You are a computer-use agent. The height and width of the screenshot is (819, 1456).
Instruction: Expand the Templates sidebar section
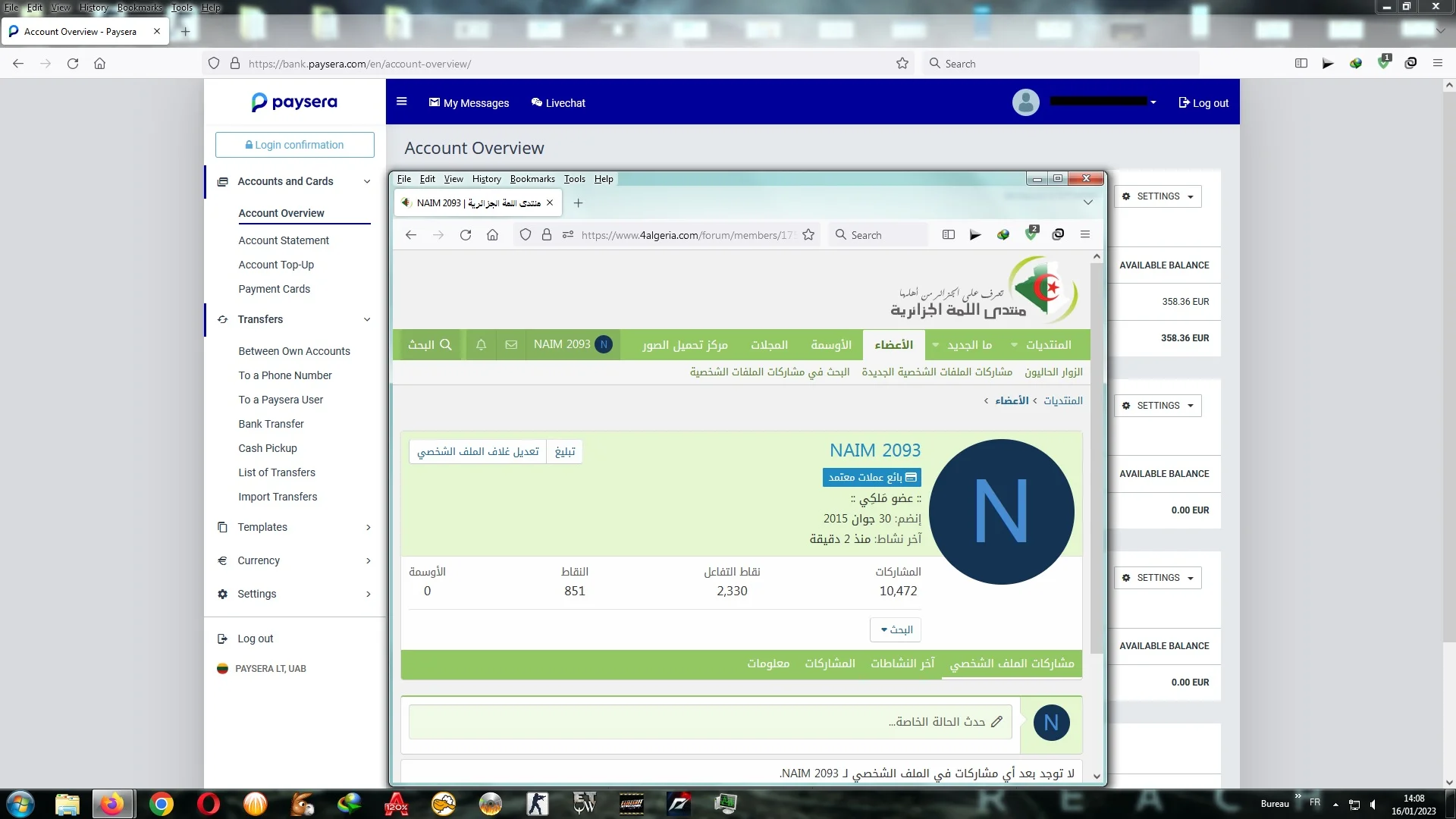coord(369,527)
